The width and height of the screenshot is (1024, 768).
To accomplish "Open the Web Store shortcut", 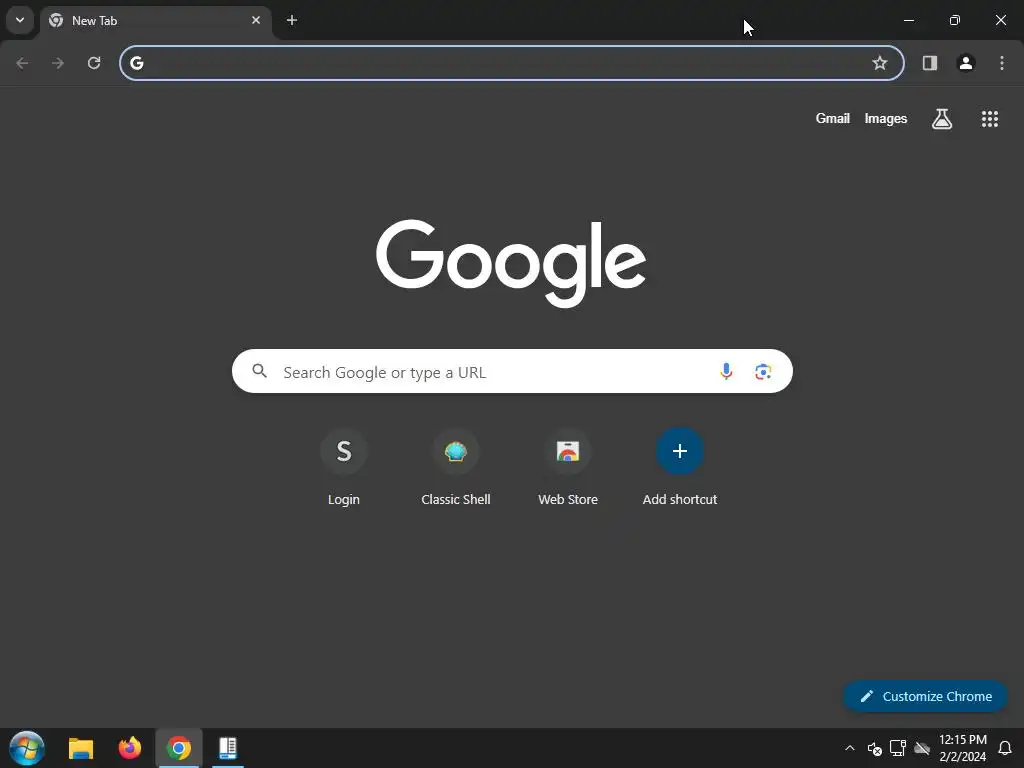I will click(568, 467).
